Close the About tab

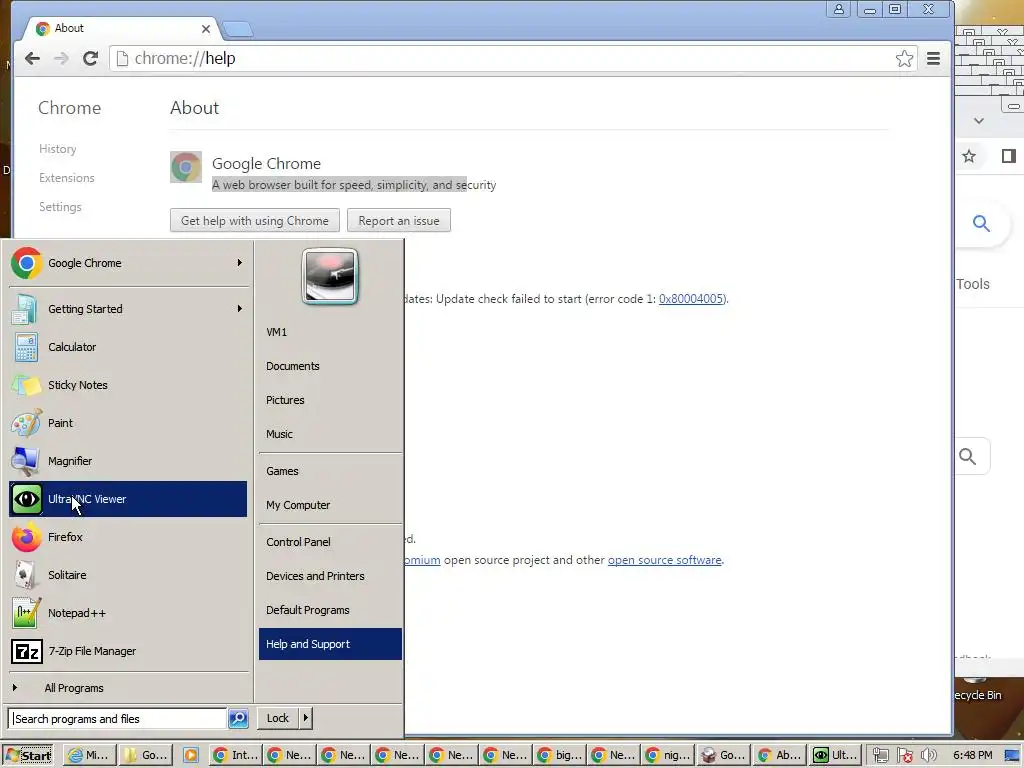click(x=206, y=29)
